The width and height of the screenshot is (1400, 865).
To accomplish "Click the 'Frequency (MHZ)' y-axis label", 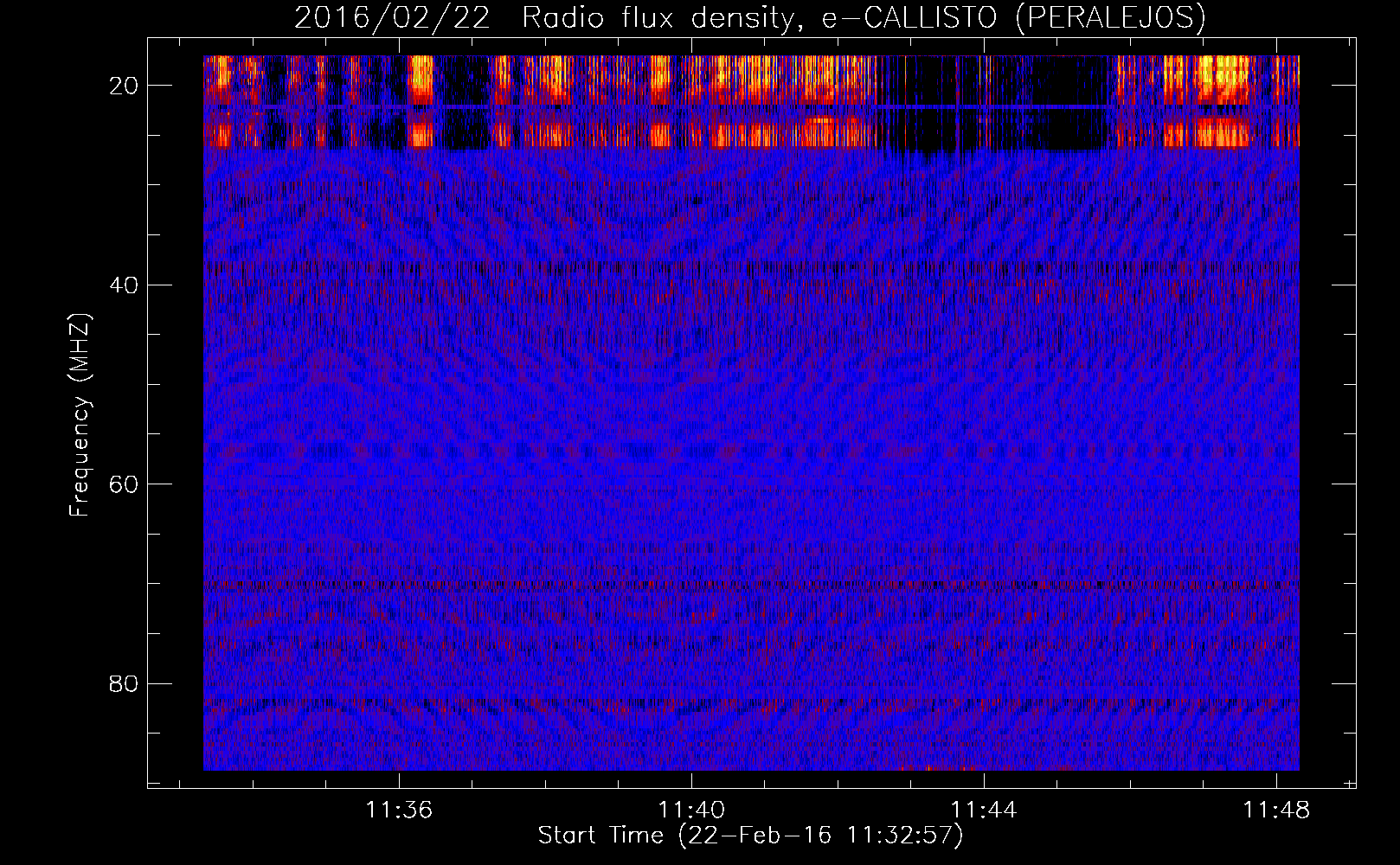I will click(x=80, y=416).
